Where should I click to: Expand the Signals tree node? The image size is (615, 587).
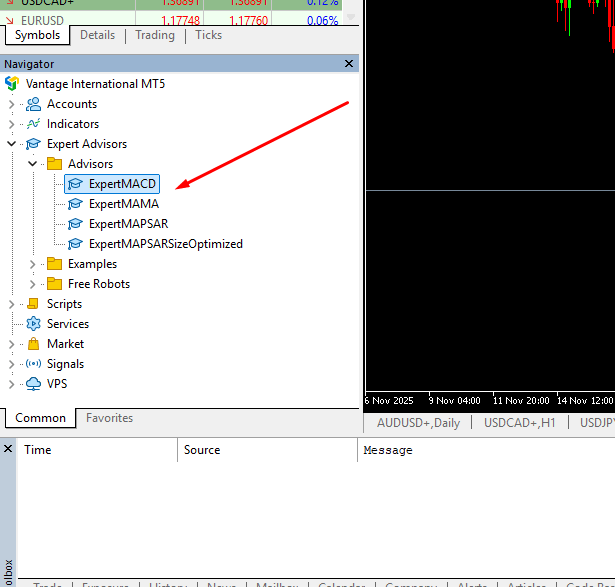click(x=11, y=364)
